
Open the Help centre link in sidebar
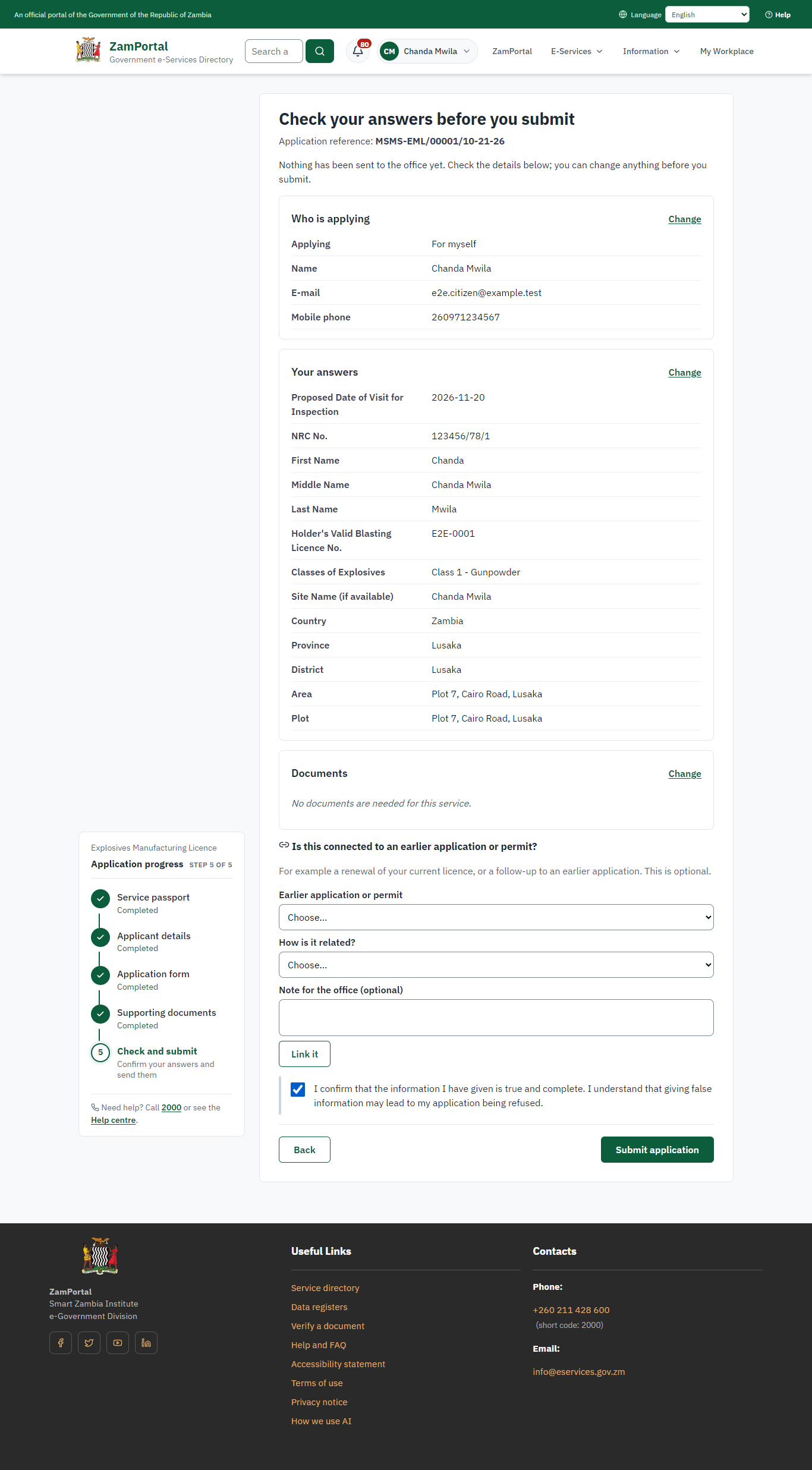pyautogui.click(x=114, y=1120)
